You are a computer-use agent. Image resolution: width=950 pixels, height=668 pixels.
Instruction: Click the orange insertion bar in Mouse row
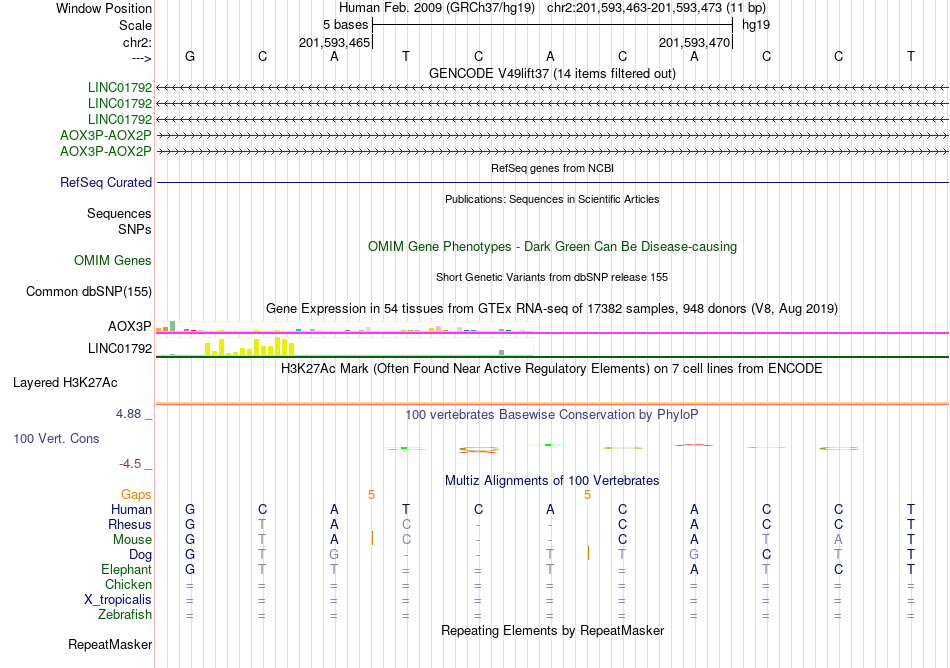[372, 538]
